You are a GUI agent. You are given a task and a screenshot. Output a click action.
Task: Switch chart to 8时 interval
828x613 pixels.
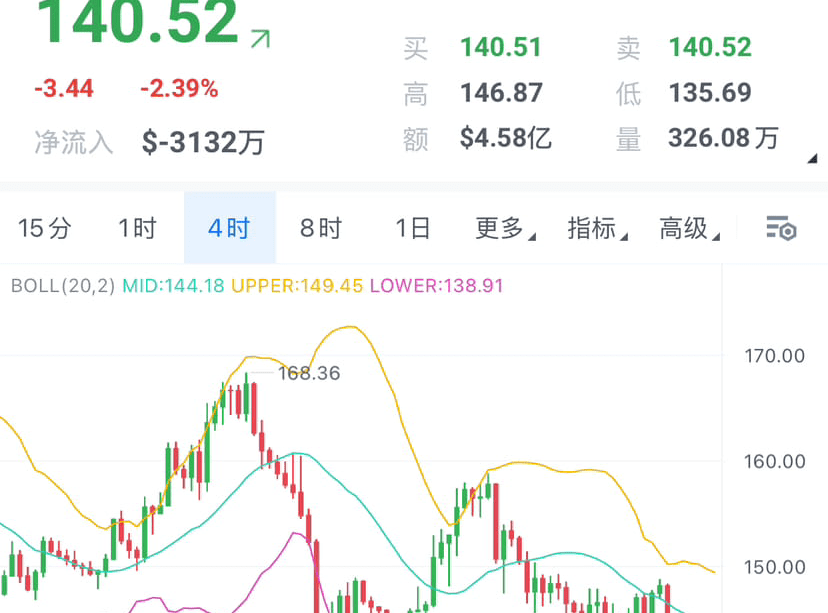[321, 228]
